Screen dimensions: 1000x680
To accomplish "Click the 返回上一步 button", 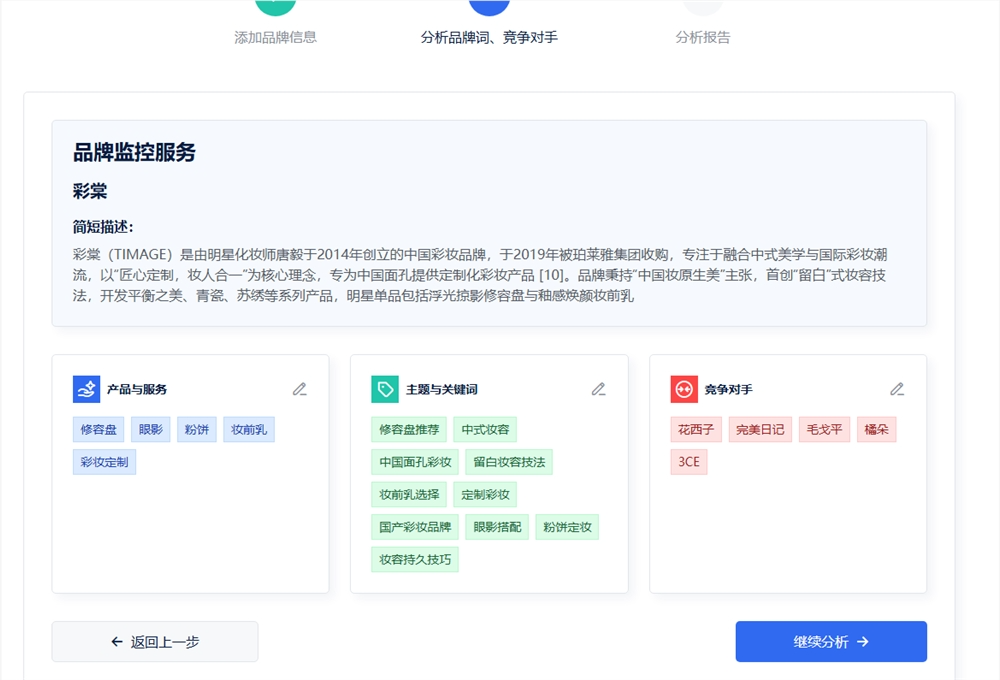I will (x=154, y=641).
